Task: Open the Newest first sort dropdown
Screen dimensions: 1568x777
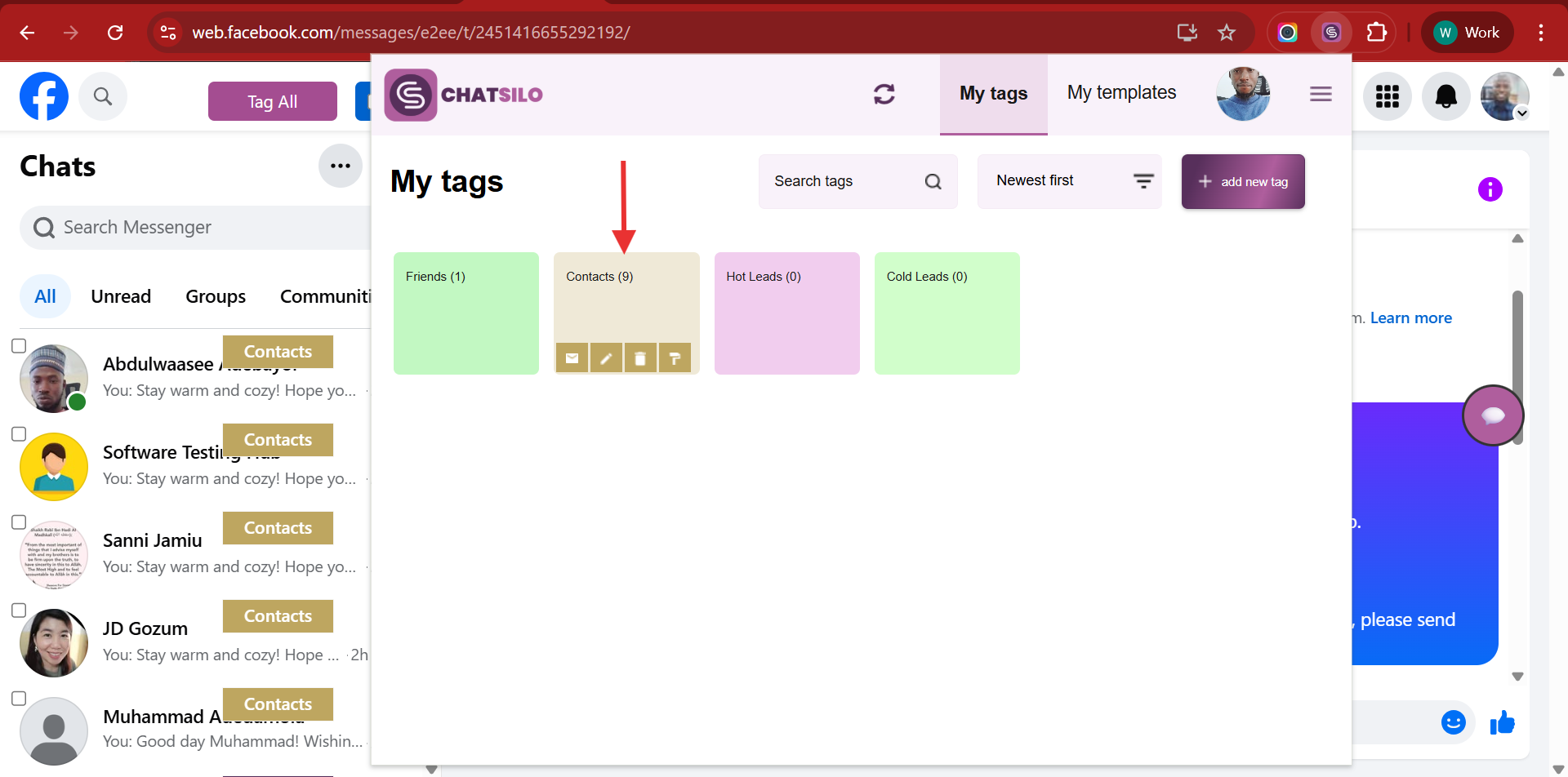Action: (1069, 181)
